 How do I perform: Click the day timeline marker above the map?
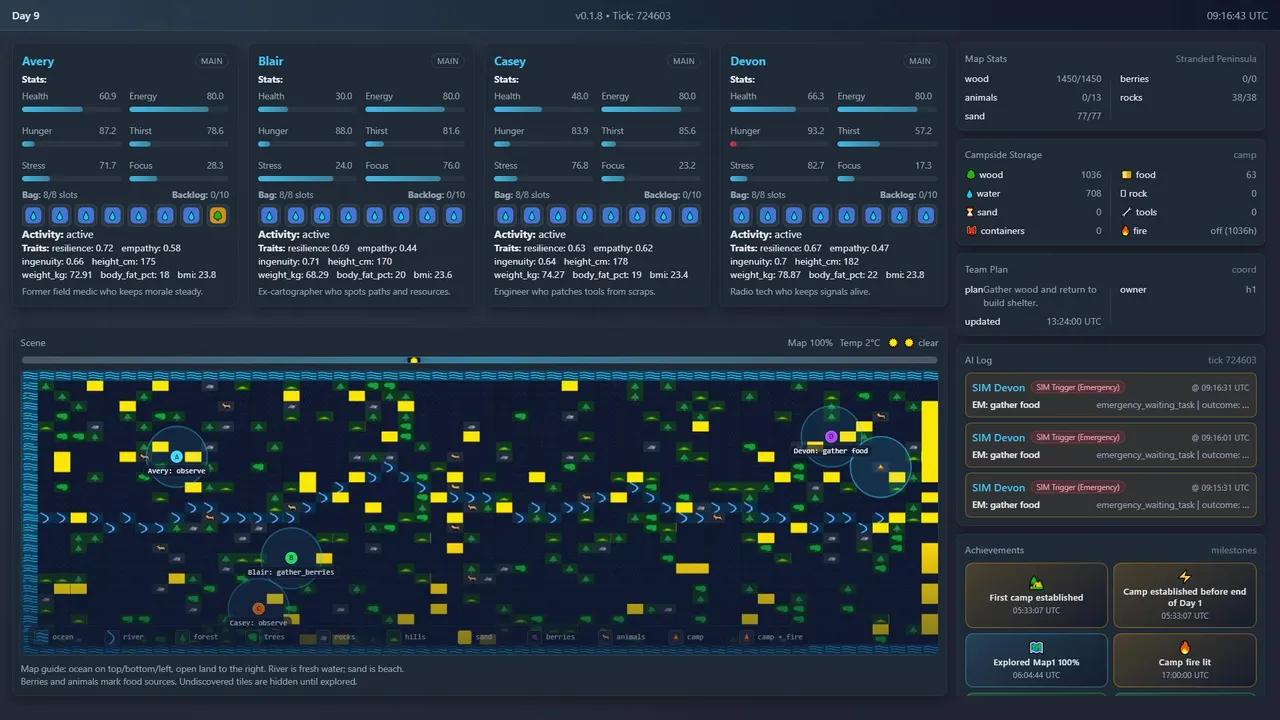[x=414, y=360]
